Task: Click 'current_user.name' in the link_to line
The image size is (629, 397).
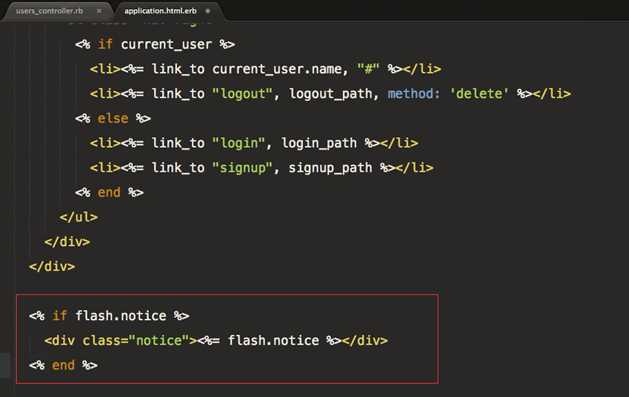Action: (276, 69)
